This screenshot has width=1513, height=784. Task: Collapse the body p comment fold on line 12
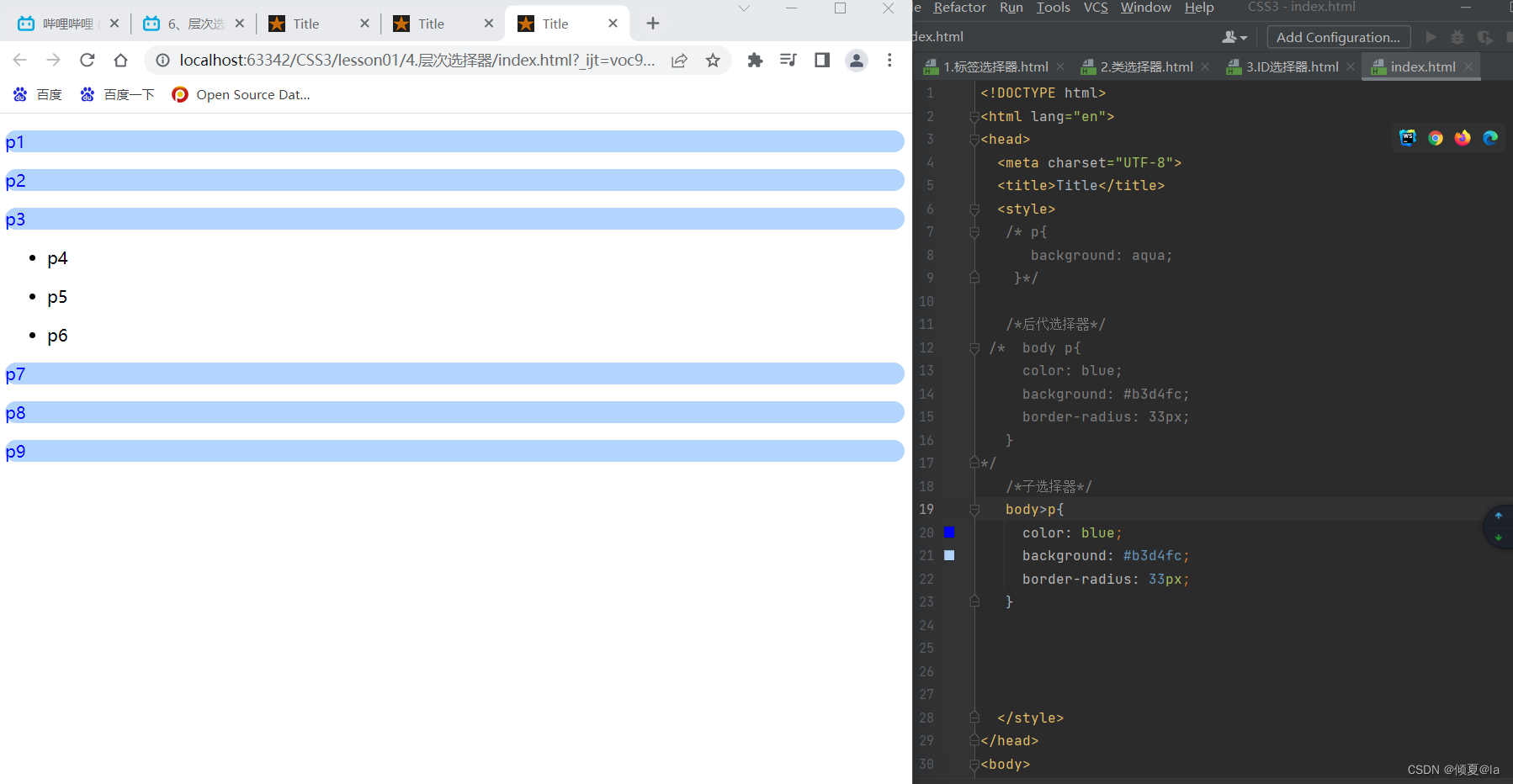coord(974,347)
